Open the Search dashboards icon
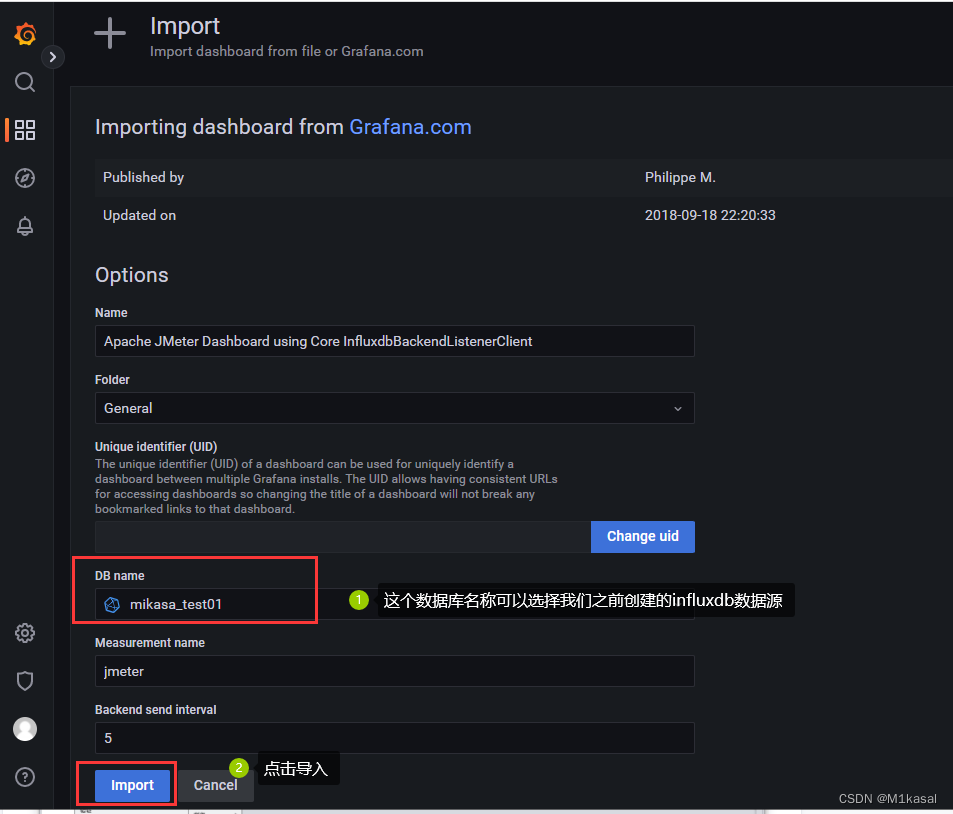Image resolution: width=953 pixels, height=814 pixels. (25, 81)
